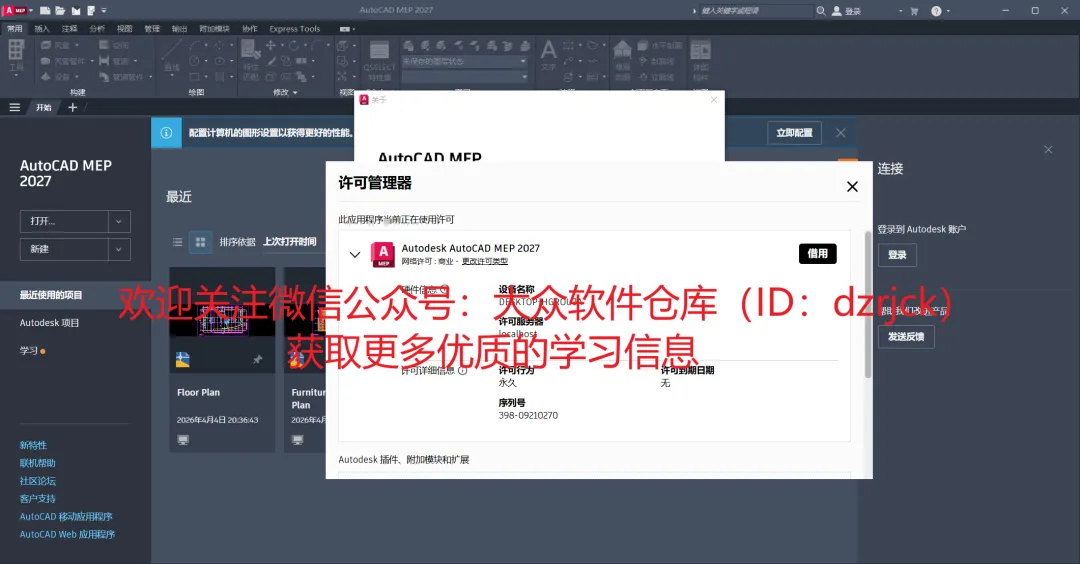Click the 文字 text tool icon
Image resolution: width=1080 pixels, height=564 pixels.
[548, 55]
